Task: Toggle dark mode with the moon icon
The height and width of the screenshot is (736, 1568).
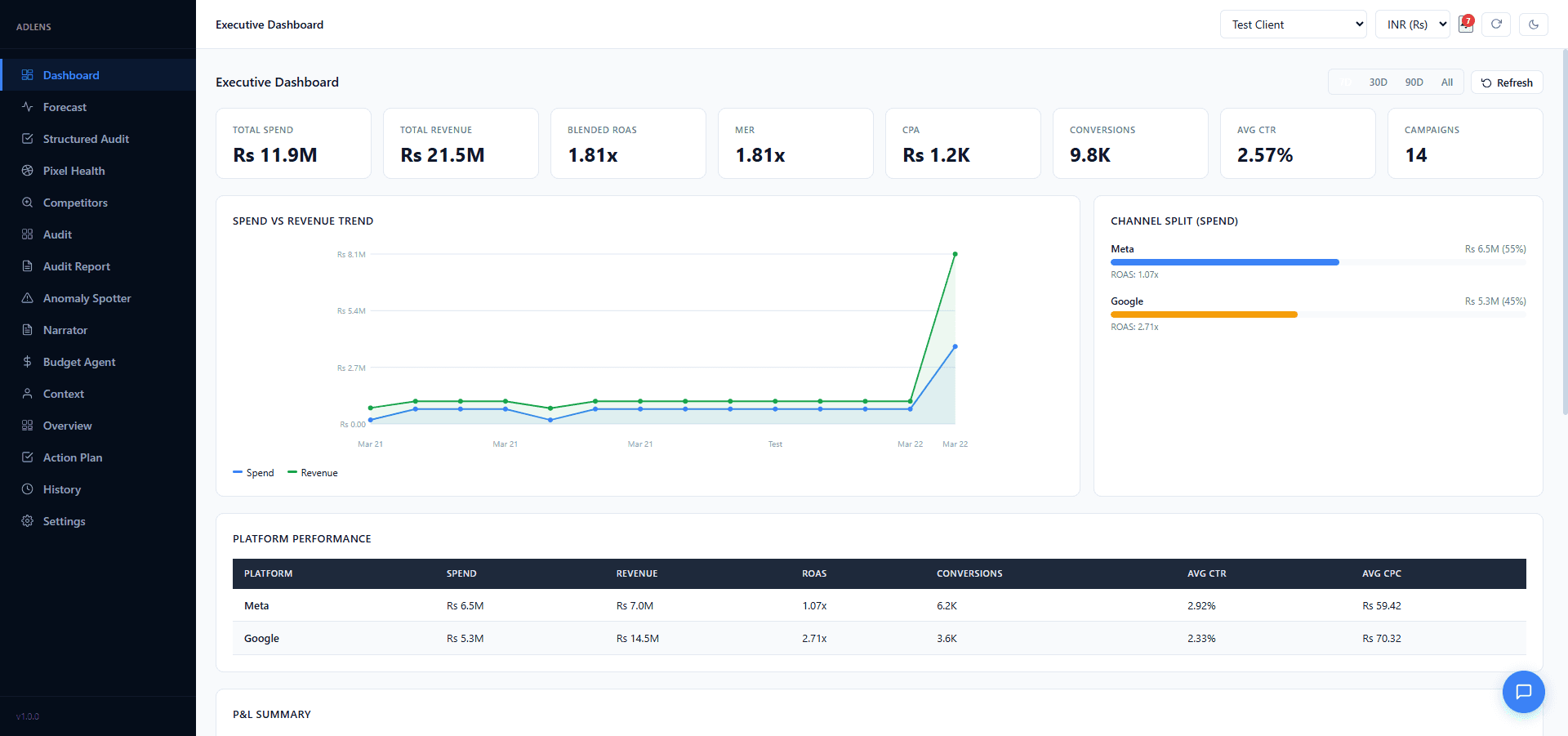Action: pos(1535,25)
